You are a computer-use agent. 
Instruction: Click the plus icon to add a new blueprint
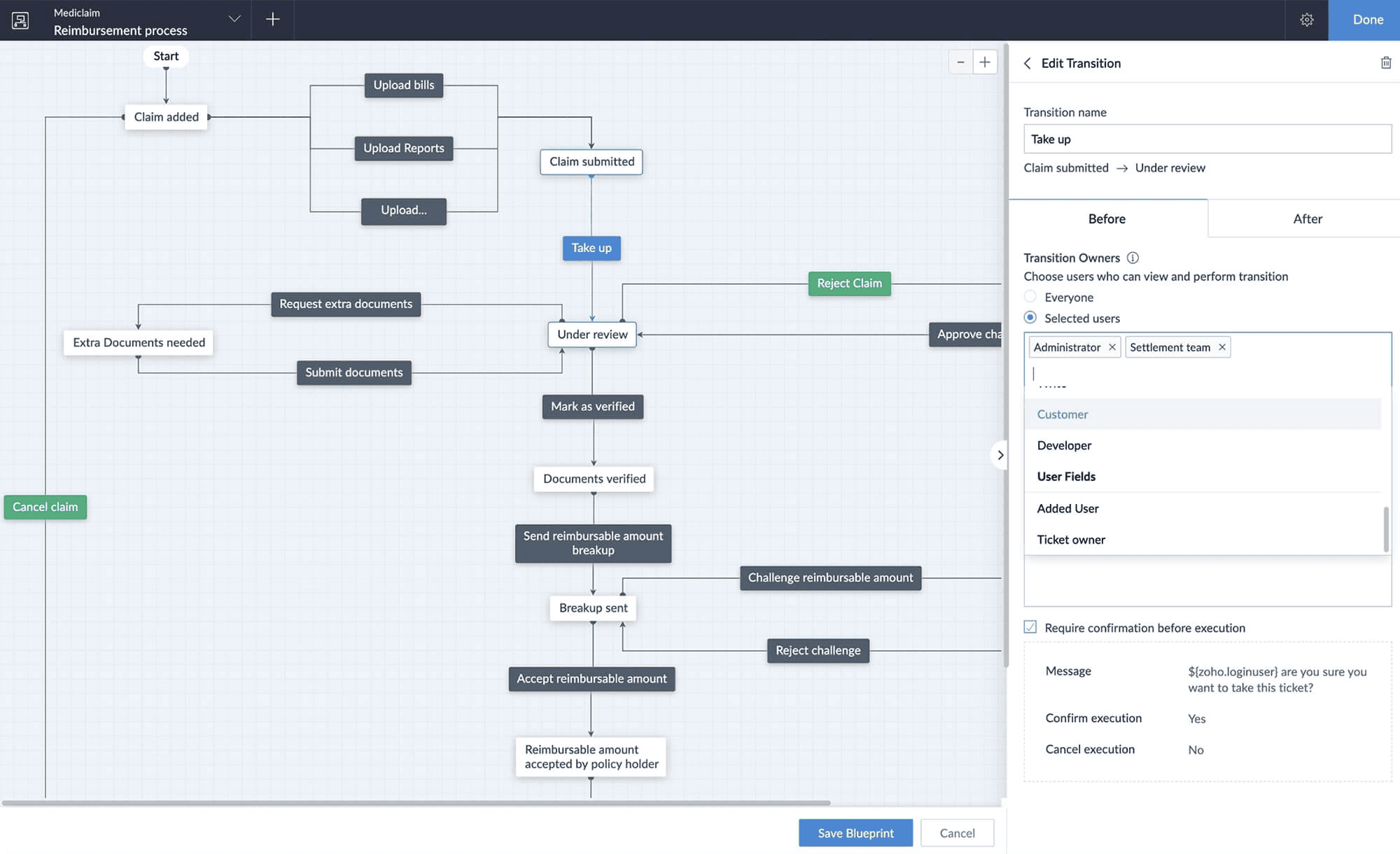[272, 19]
